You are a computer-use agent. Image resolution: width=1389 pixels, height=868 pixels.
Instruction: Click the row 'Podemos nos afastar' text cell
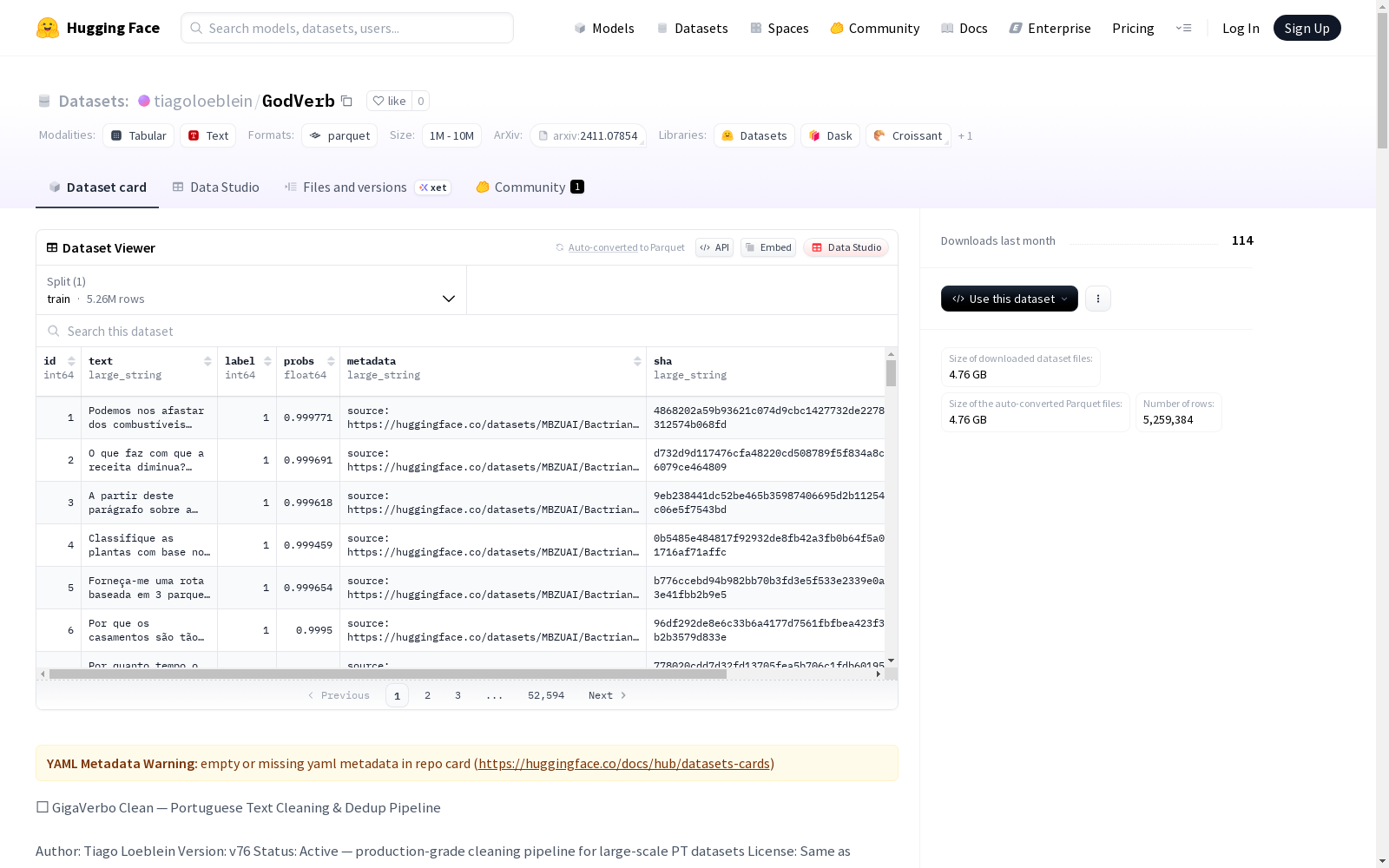[149, 418]
